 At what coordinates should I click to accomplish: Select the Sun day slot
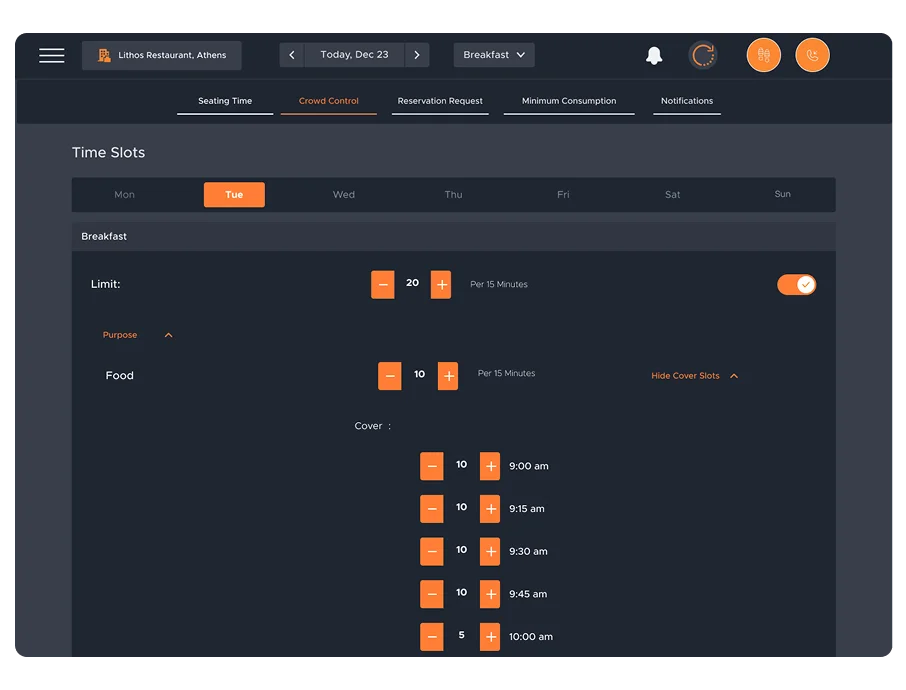click(782, 194)
